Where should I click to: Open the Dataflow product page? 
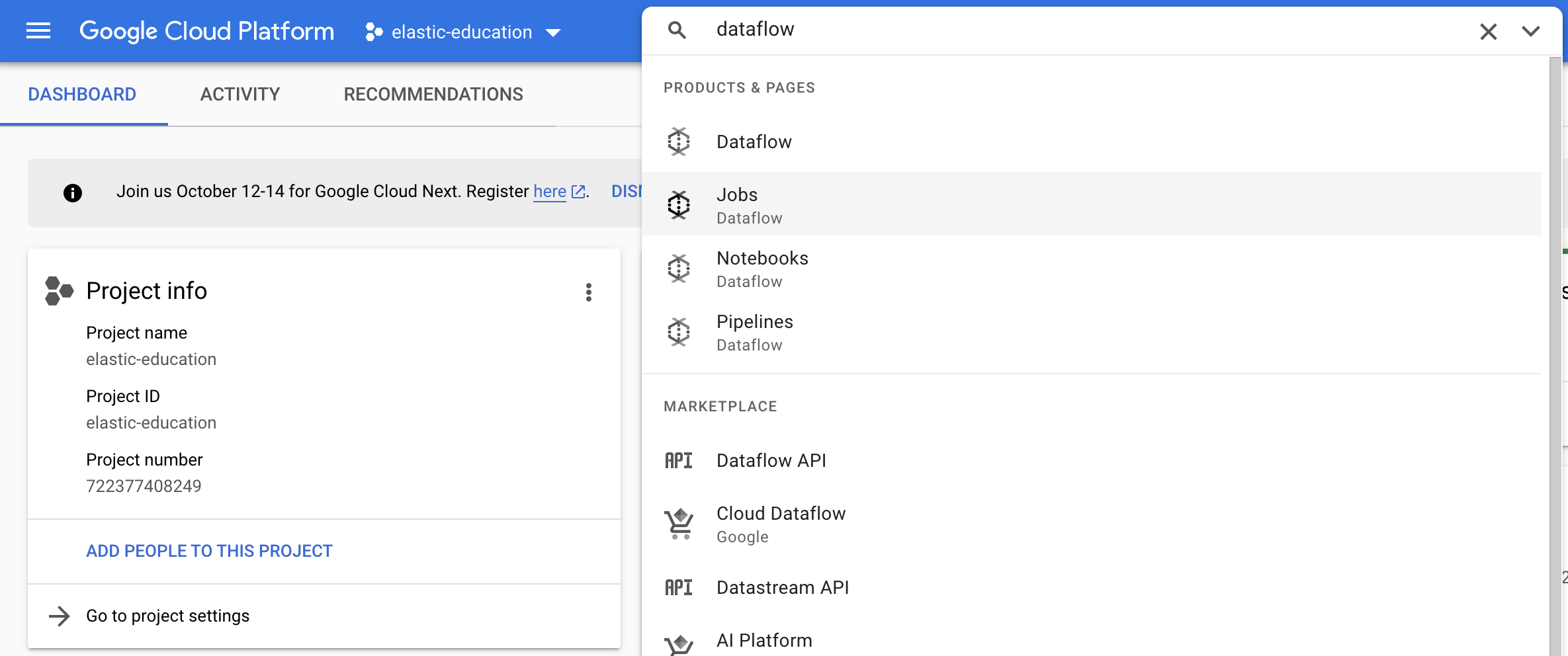[754, 141]
